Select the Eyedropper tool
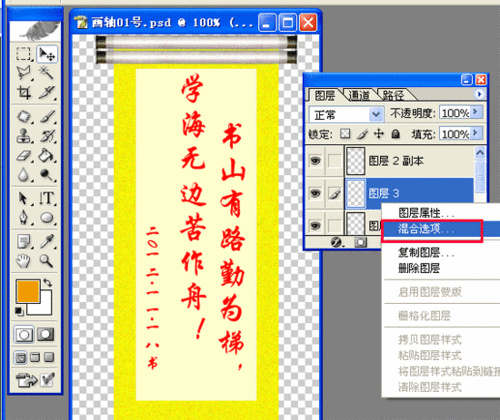Screen dimensions: 500x420 [47, 242]
